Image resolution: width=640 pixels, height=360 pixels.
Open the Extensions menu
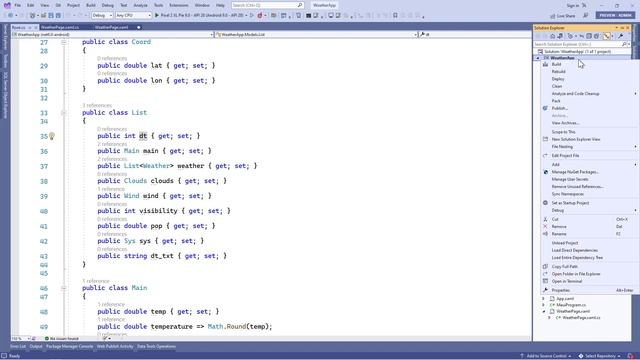tap(179, 5)
